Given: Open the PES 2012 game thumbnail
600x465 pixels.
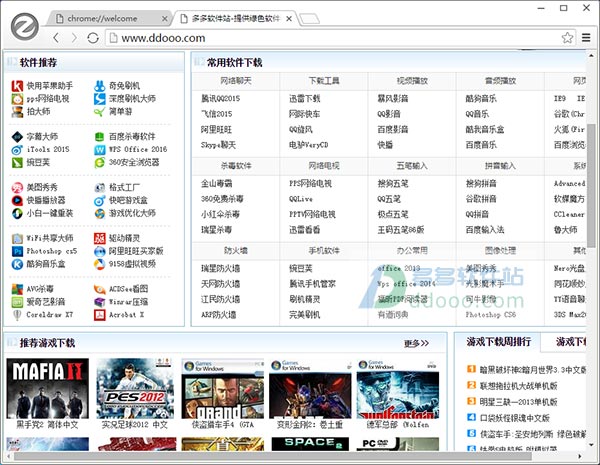Looking at the screenshot, I should tap(135, 388).
